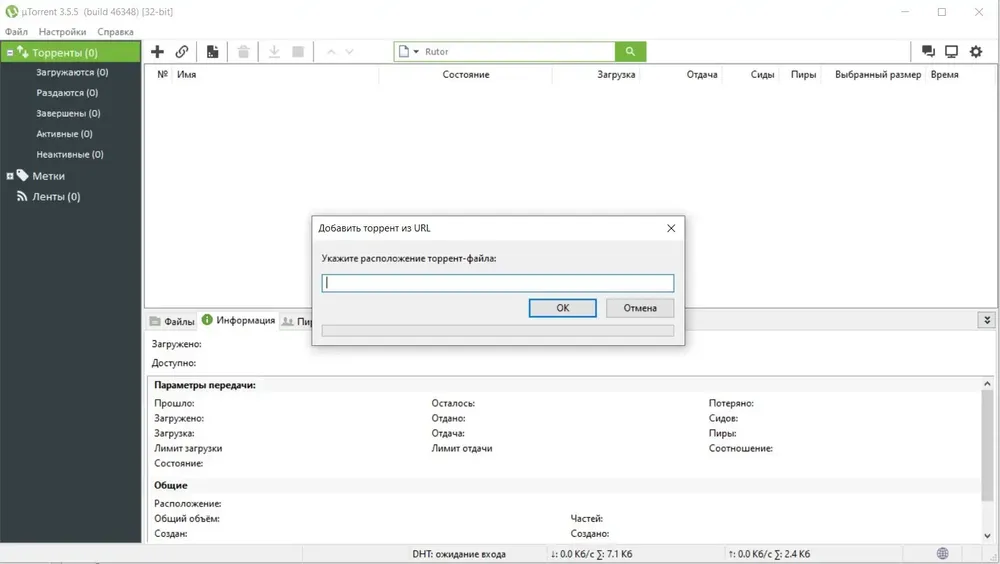Click the green search magnifier button
The width and height of the screenshot is (1000, 564).
coord(630,52)
